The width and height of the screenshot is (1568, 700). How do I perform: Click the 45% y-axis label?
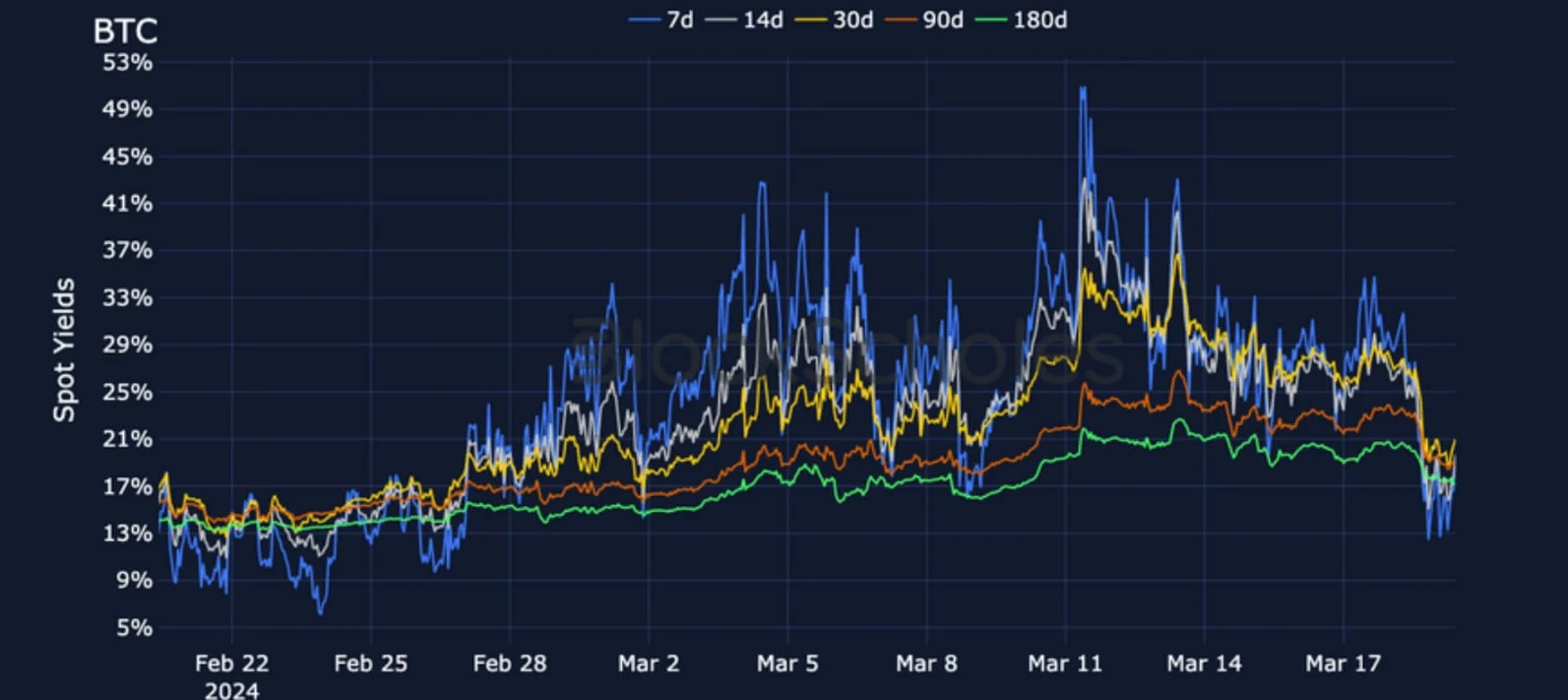coord(128,157)
